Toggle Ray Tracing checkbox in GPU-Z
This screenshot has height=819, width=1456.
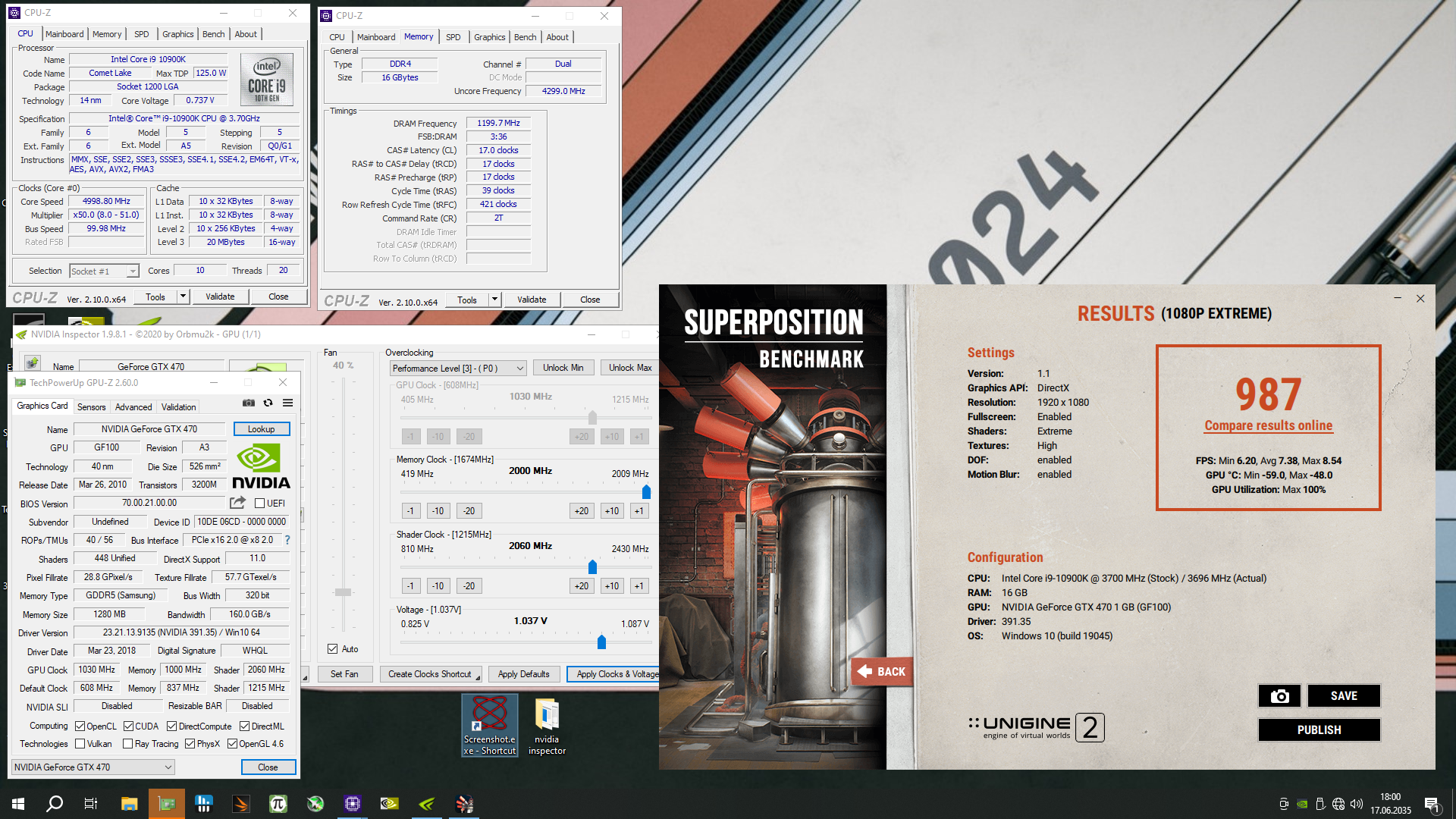coord(127,743)
